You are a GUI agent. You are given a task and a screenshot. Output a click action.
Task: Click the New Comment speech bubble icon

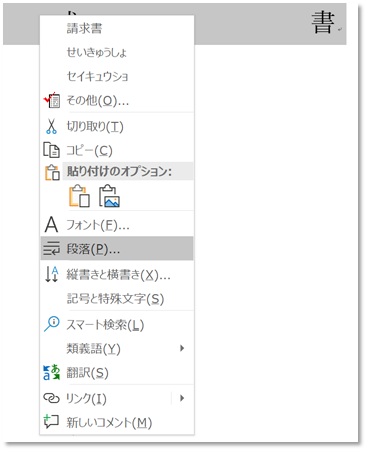(51, 422)
